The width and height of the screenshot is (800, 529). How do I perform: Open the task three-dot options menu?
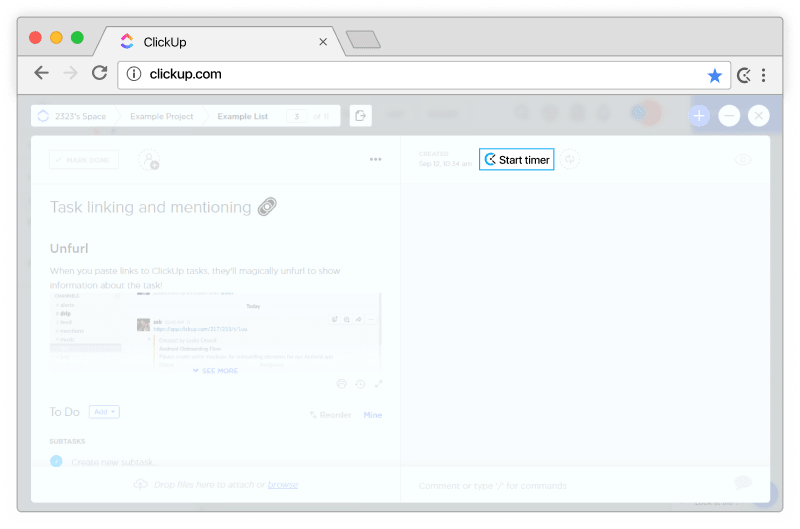click(376, 159)
